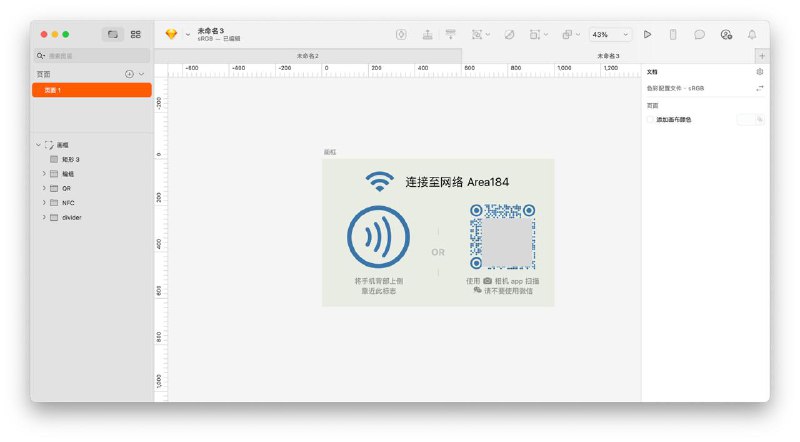Add a new page with the plus icon

(129, 74)
